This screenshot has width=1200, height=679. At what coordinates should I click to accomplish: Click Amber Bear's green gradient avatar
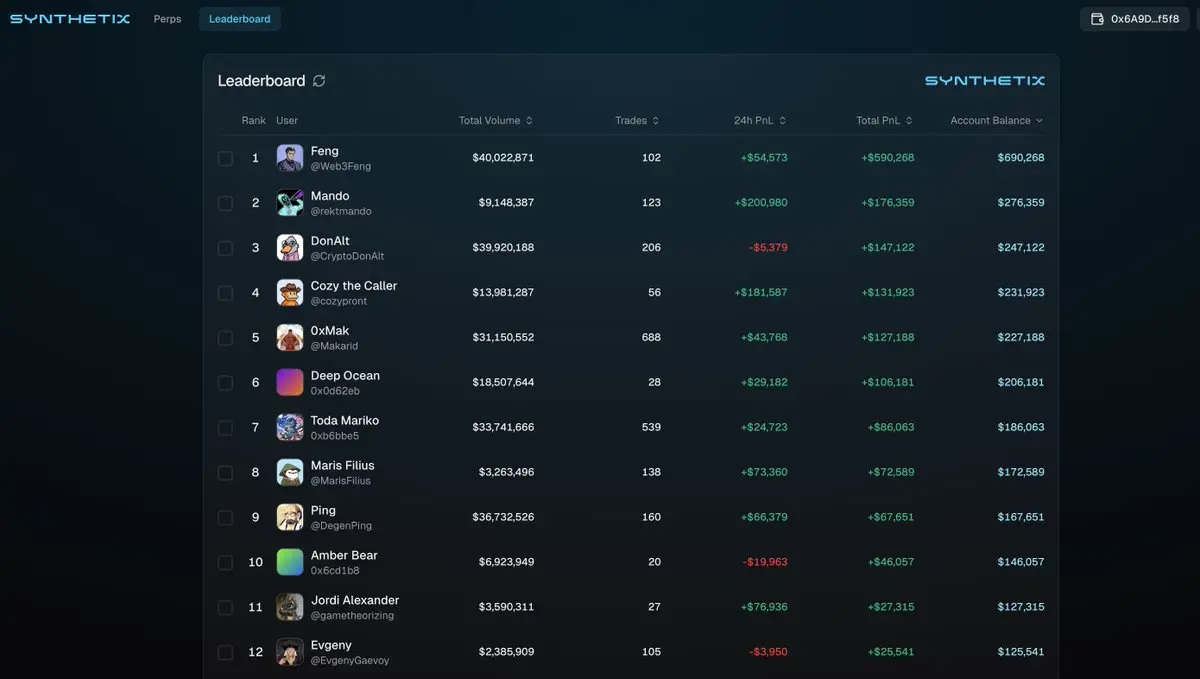point(290,562)
